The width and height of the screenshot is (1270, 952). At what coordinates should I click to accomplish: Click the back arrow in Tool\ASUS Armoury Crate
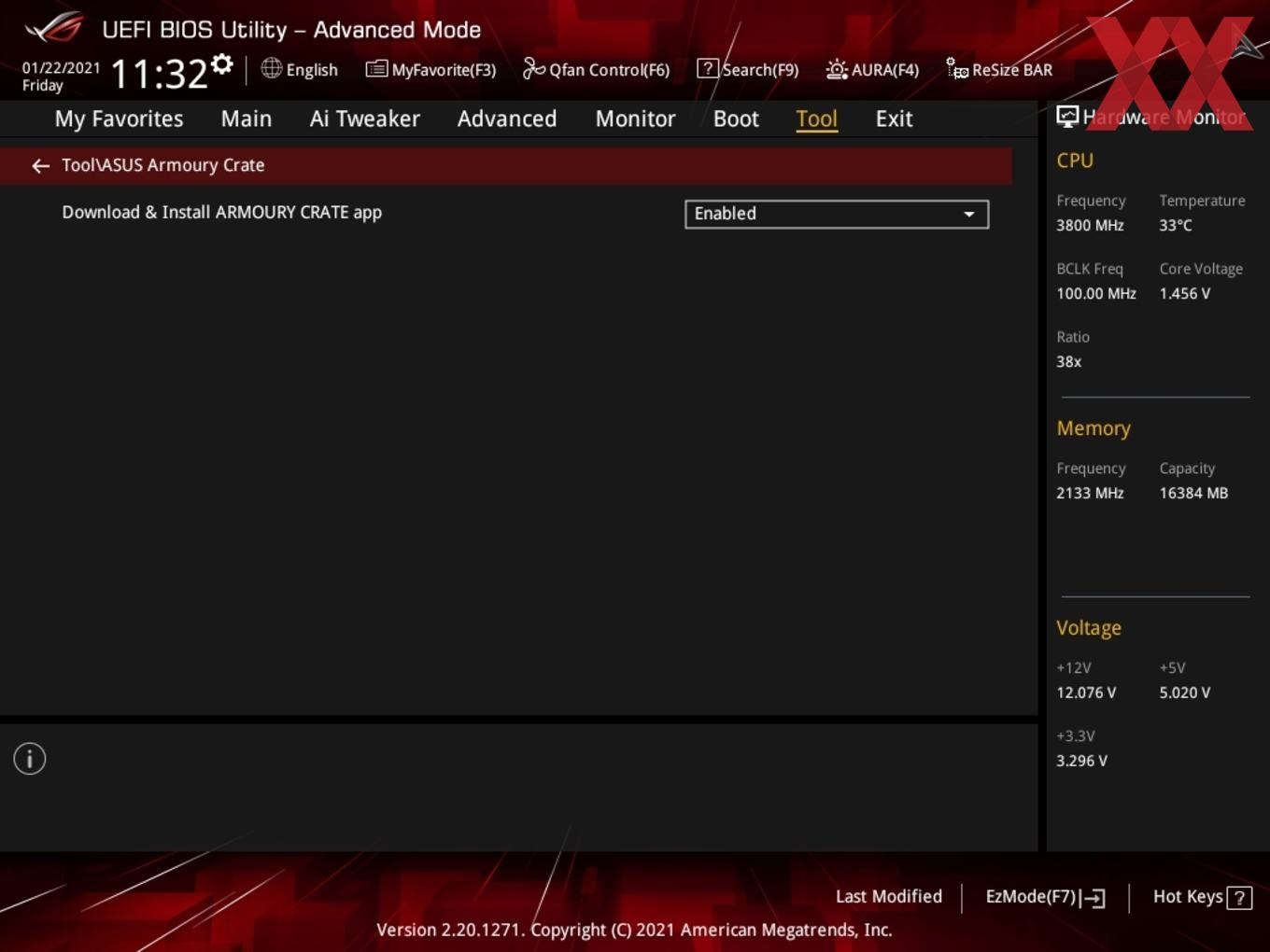click(x=40, y=166)
